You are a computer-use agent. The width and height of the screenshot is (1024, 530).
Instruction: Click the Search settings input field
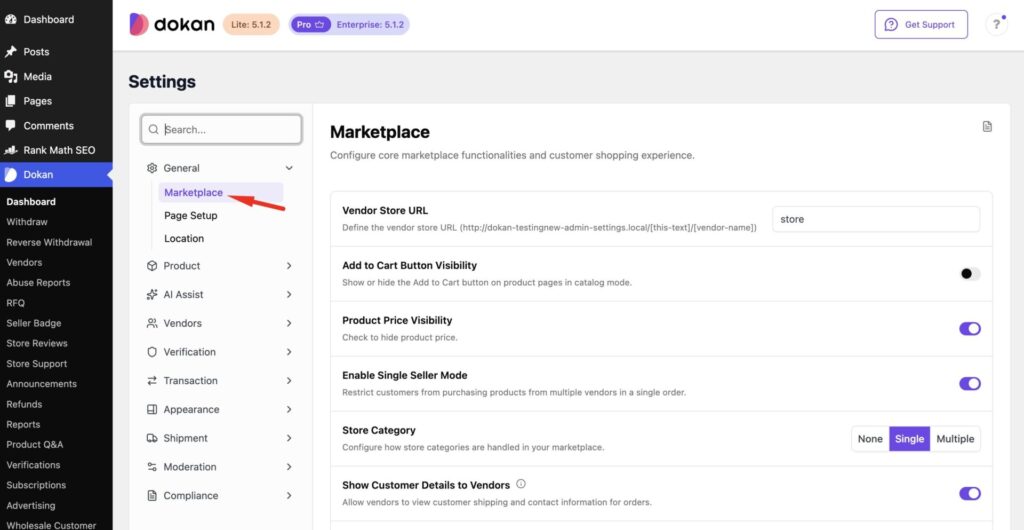pos(221,129)
